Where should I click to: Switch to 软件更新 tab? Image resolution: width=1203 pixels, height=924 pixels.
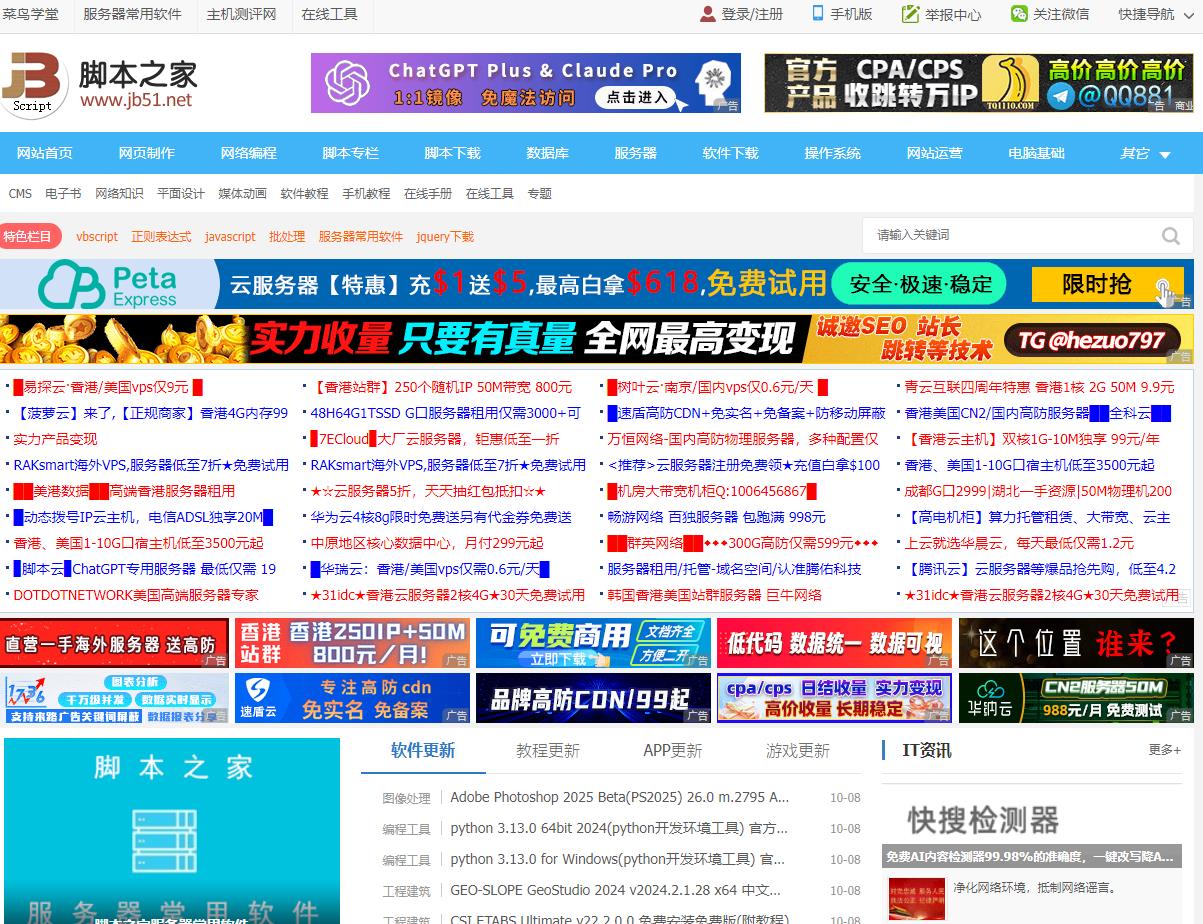pyautogui.click(x=423, y=750)
